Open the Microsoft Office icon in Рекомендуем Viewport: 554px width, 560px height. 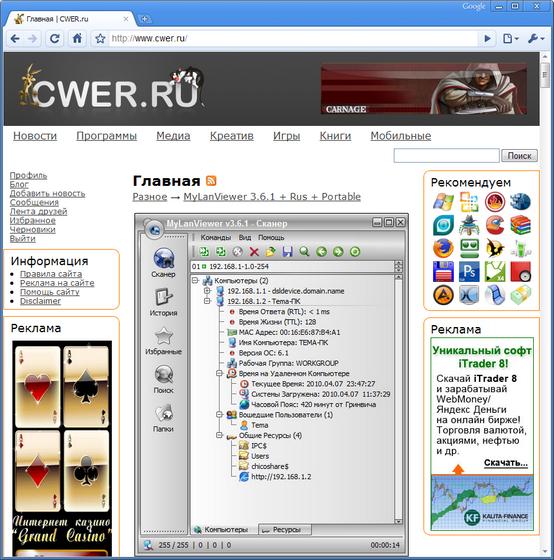click(469, 202)
